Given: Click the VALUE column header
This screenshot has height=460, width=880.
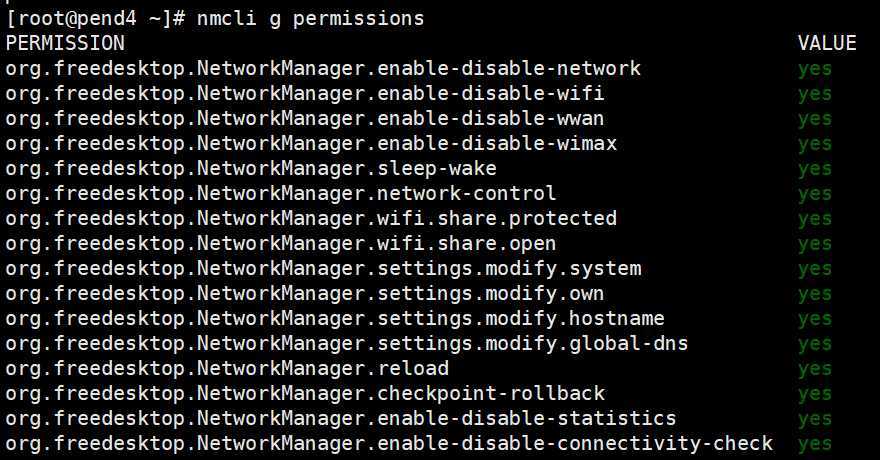Looking at the screenshot, I should [827, 44].
